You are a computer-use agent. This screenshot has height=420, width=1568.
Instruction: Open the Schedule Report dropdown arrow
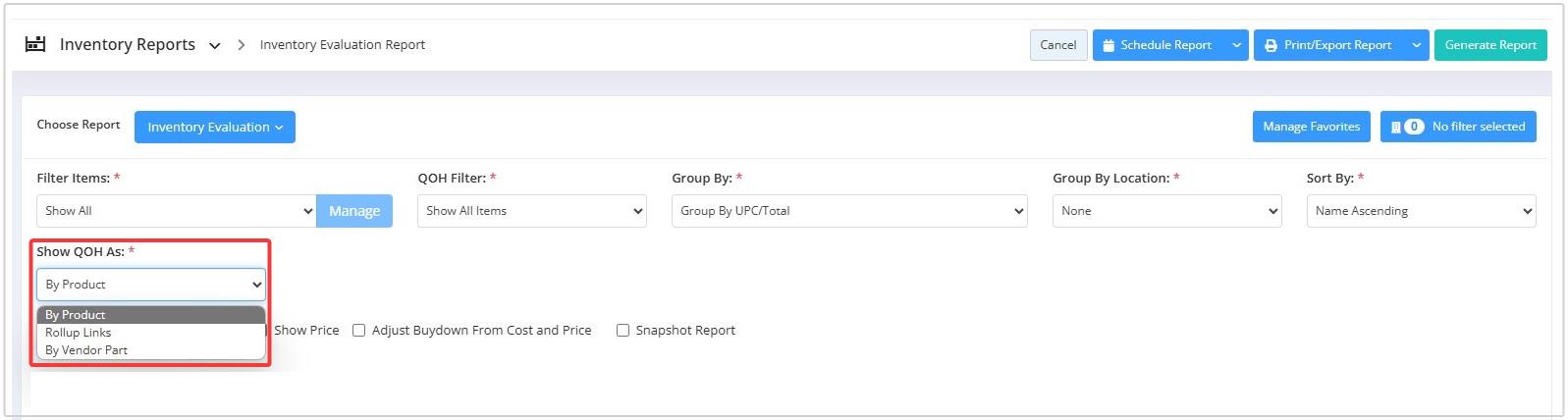coord(1237,45)
